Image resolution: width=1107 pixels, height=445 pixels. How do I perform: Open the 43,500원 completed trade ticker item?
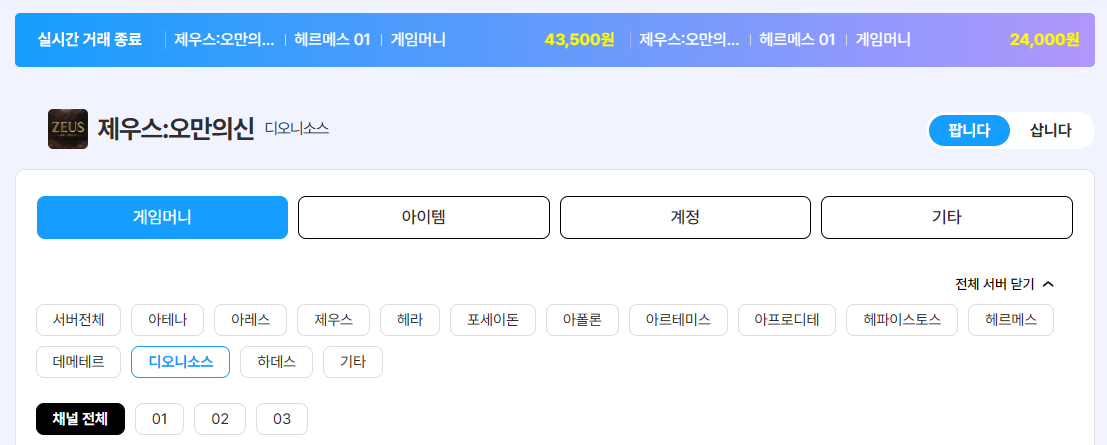[394, 40]
